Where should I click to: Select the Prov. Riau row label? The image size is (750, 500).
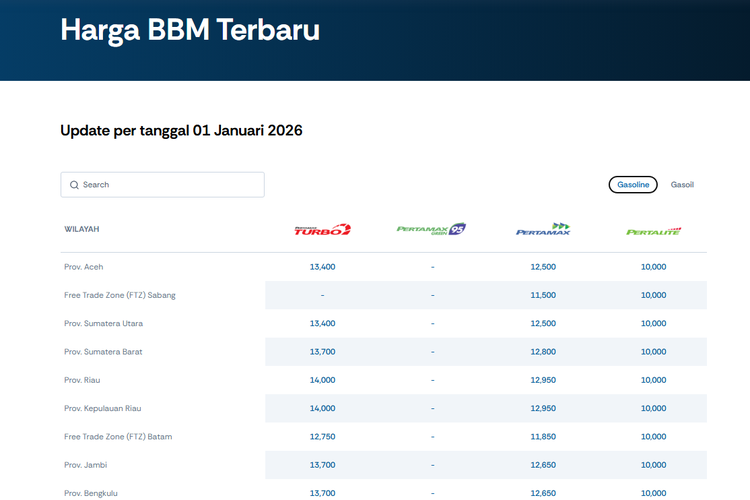[82, 380]
